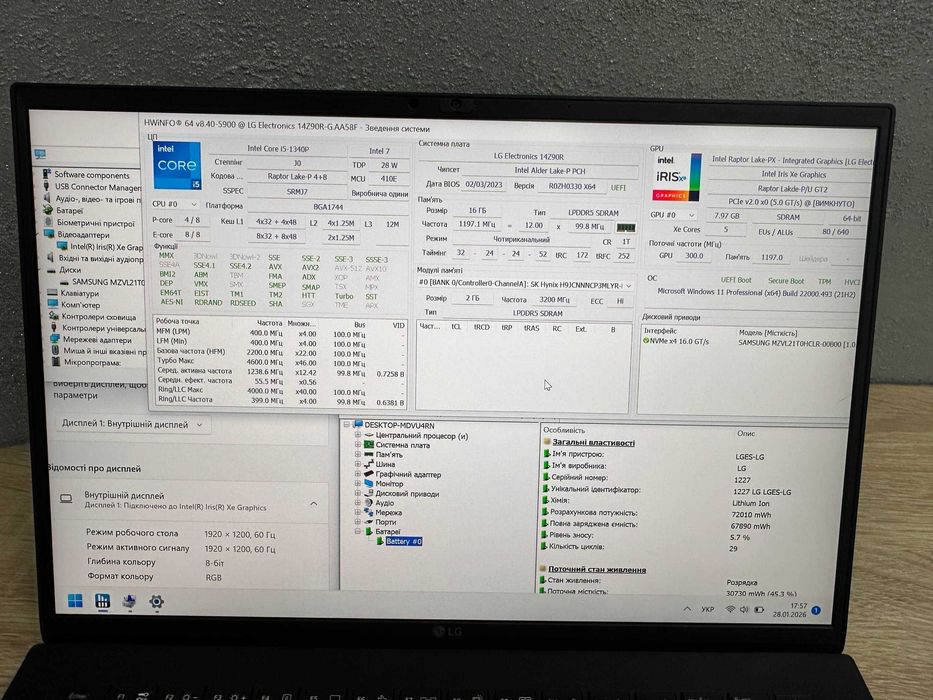Click the green status icon next to NVMe x4
Image resolution: width=933 pixels, height=700 pixels.
tap(646, 341)
